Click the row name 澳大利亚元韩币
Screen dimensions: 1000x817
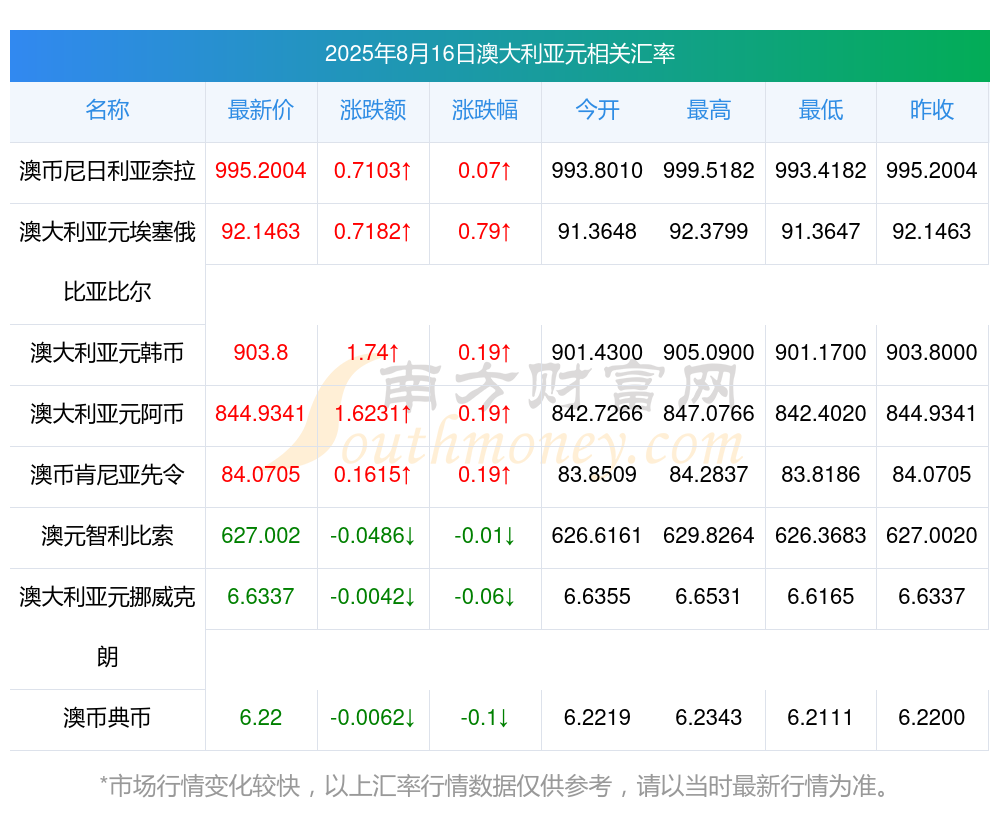[107, 353]
